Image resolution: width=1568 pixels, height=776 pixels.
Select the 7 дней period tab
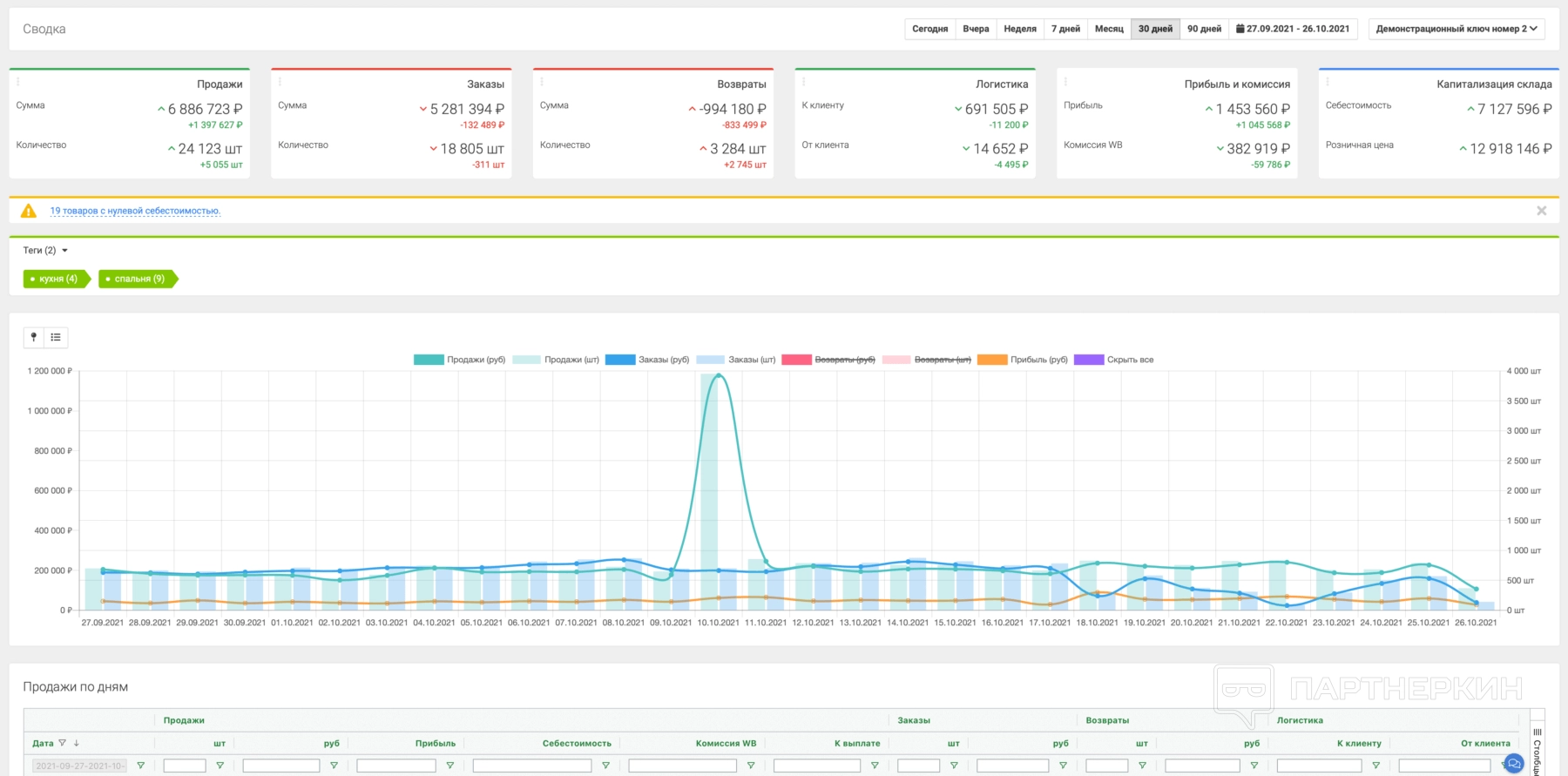(1064, 29)
